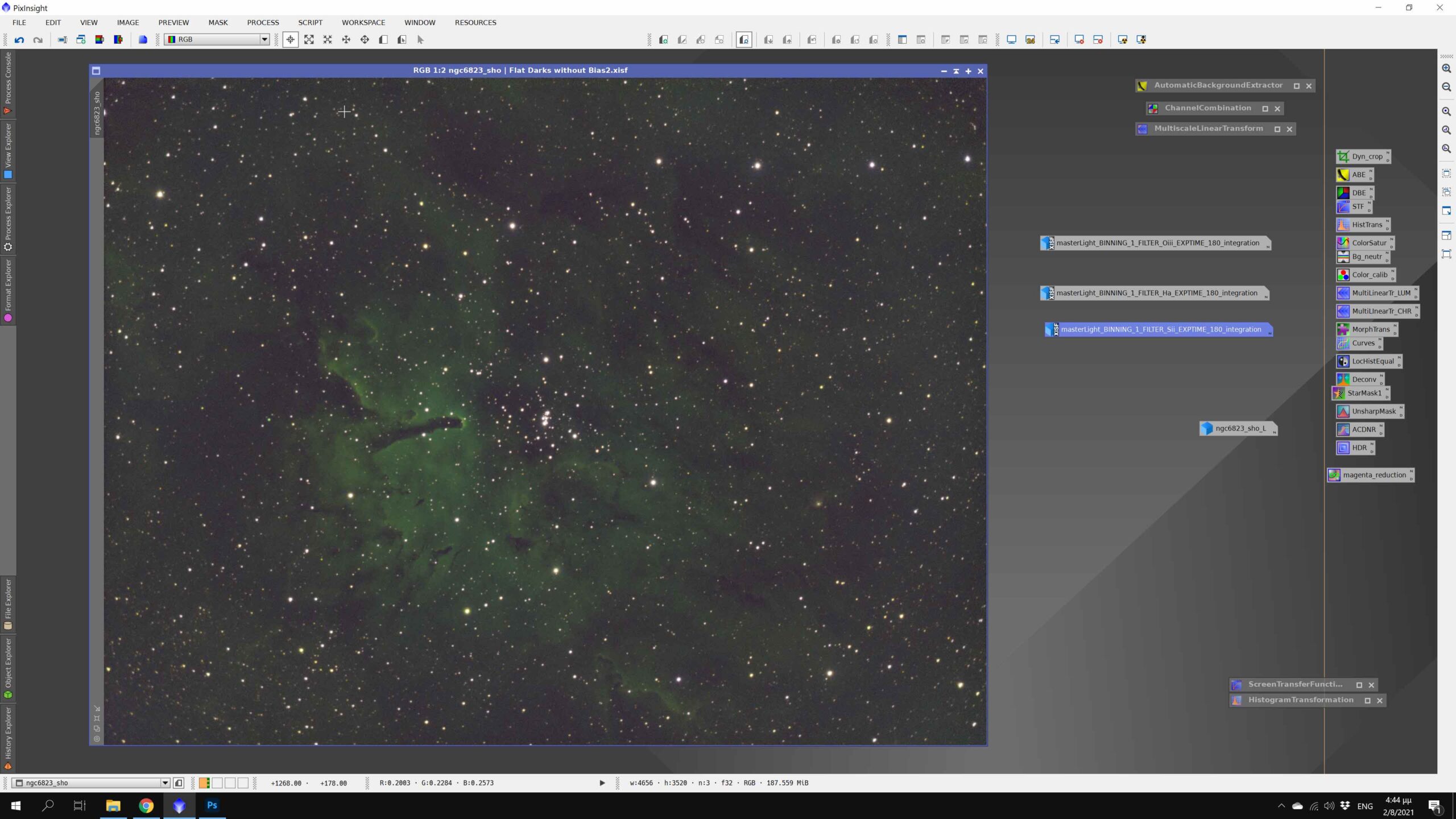Open the Bg_neutr process icon
The height and width of the screenshot is (819, 1456).
click(1363, 257)
